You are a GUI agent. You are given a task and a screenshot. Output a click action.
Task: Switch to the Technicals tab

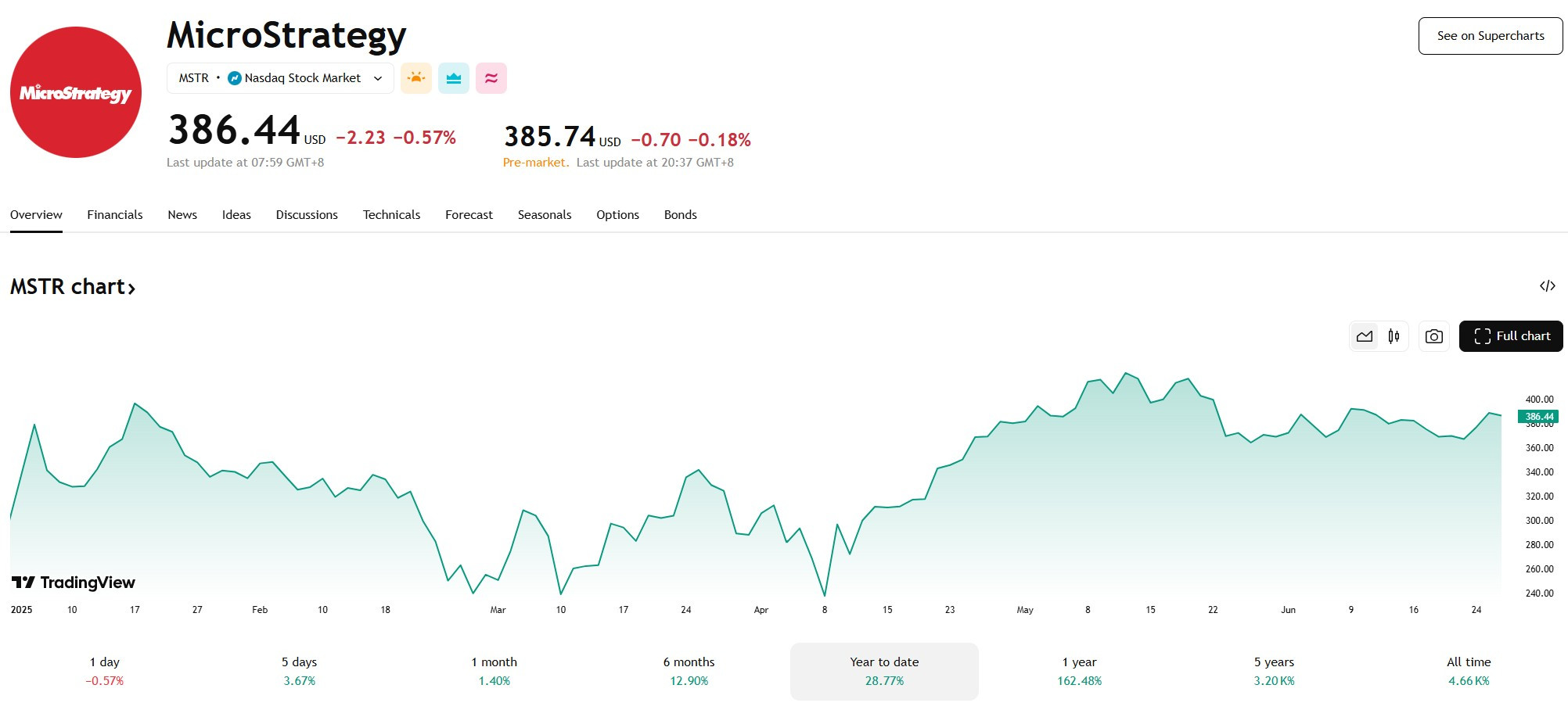(391, 215)
